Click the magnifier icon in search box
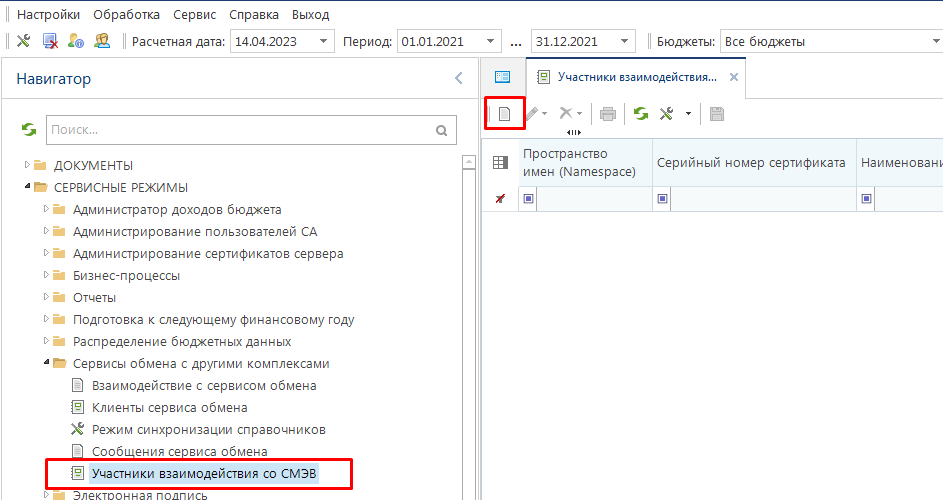 click(x=441, y=130)
